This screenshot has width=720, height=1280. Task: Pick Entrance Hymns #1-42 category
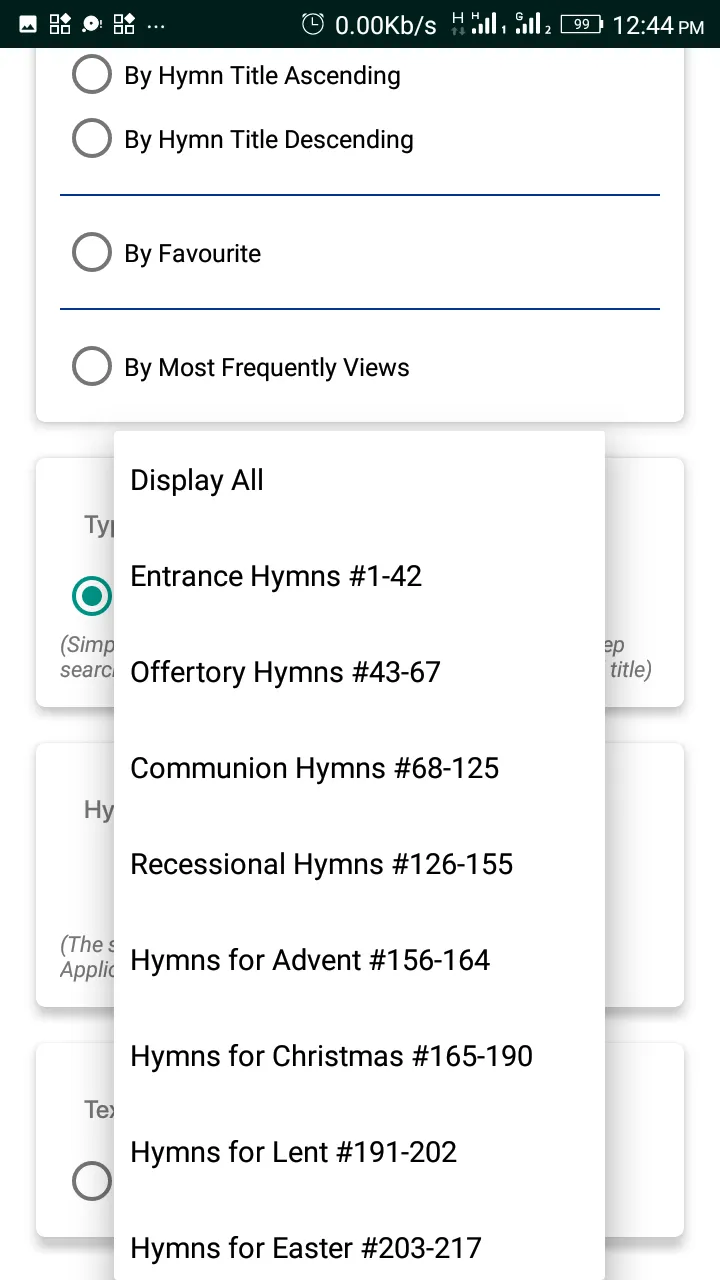[359, 576]
